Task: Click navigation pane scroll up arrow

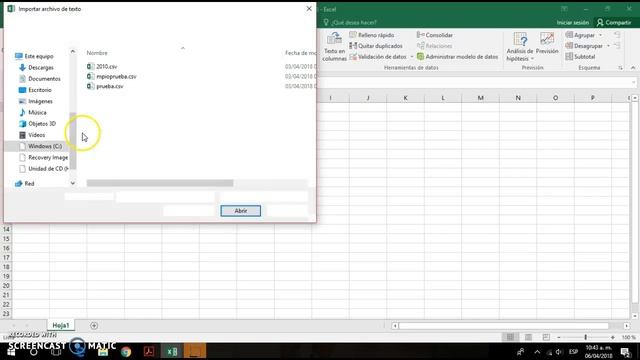Action: (x=73, y=51)
